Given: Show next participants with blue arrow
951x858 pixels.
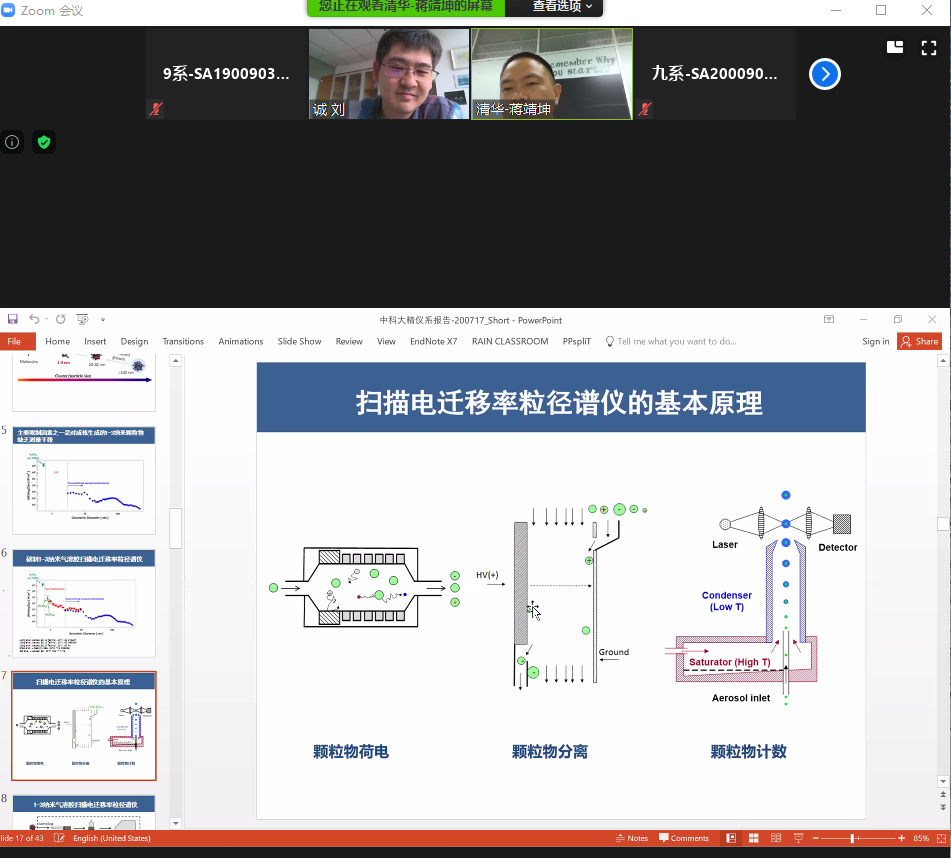Looking at the screenshot, I should (825, 74).
